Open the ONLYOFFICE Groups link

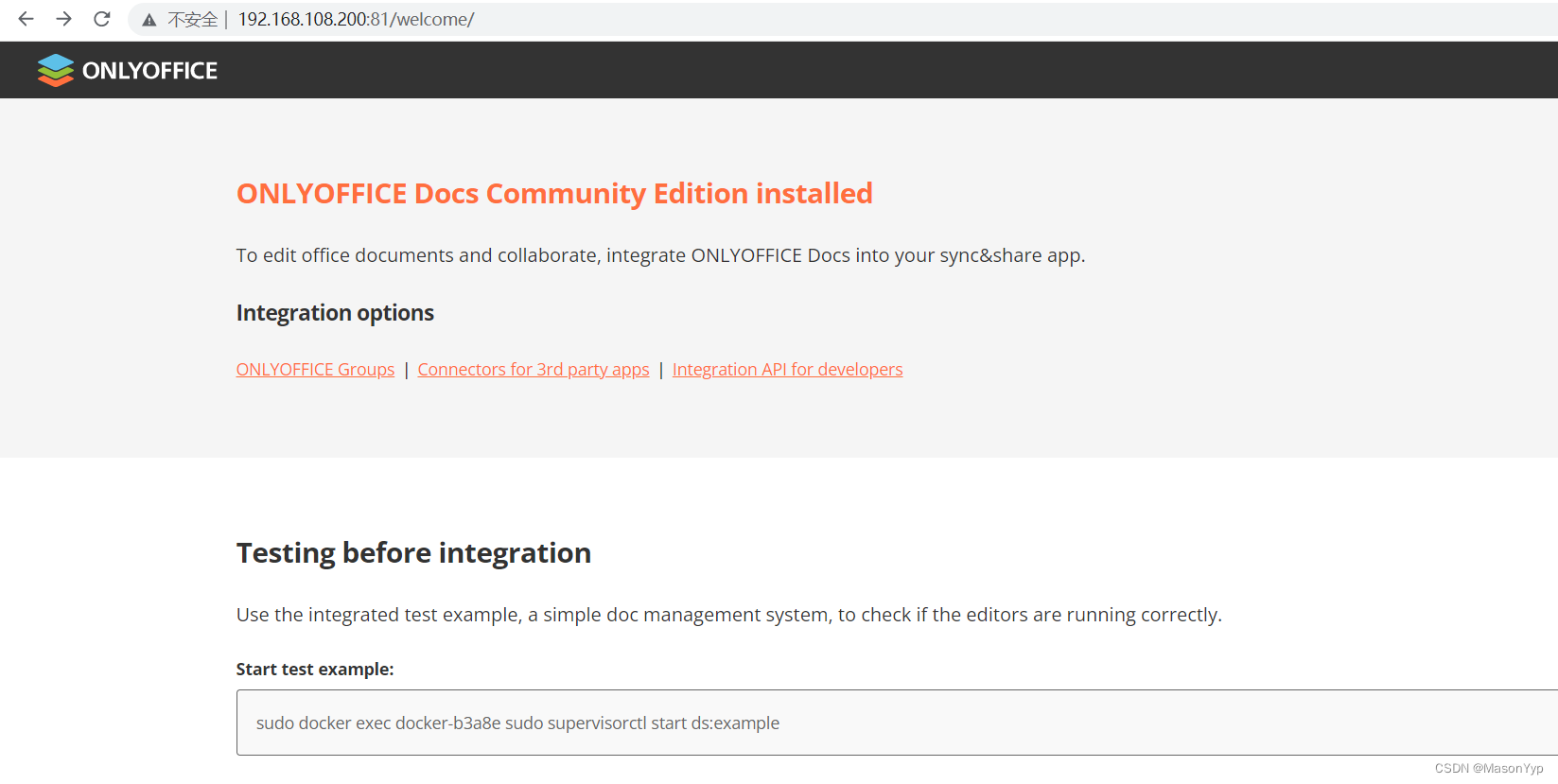pos(315,370)
